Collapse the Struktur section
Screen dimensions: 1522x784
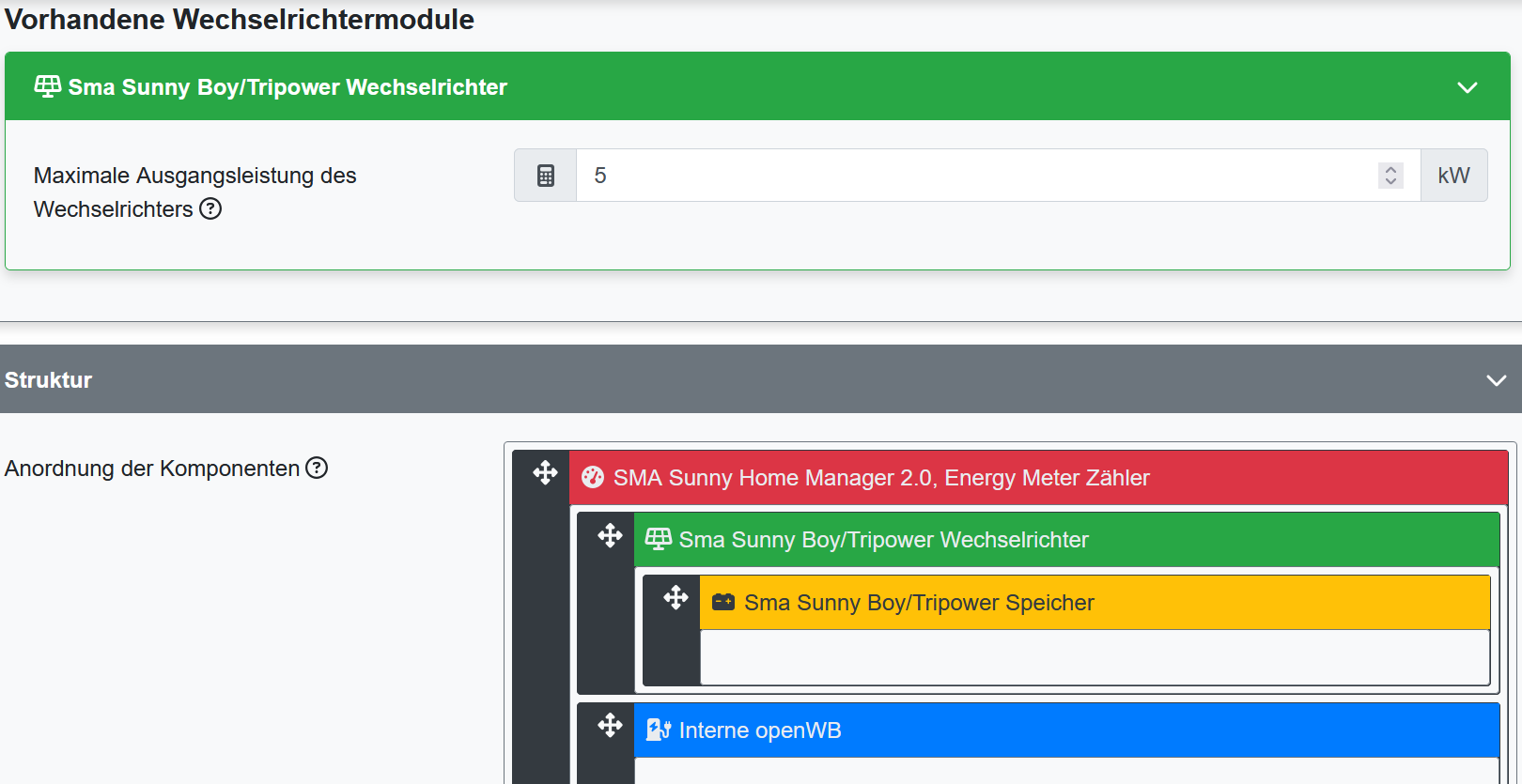click(1496, 380)
